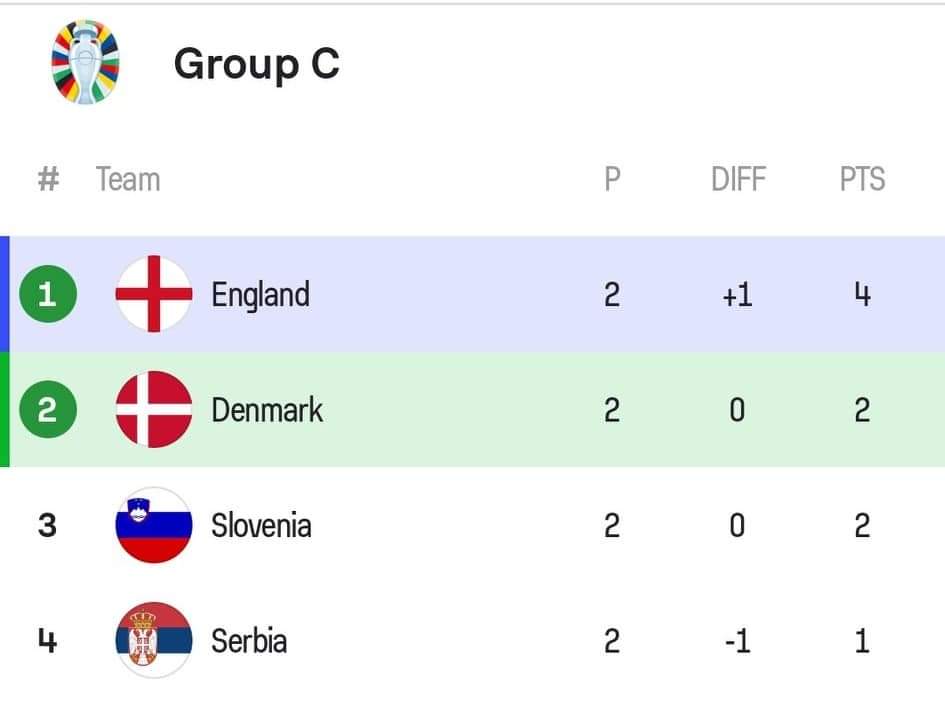Sort by the PTS column header
Viewport: 945px width, 712px height.
862,180
